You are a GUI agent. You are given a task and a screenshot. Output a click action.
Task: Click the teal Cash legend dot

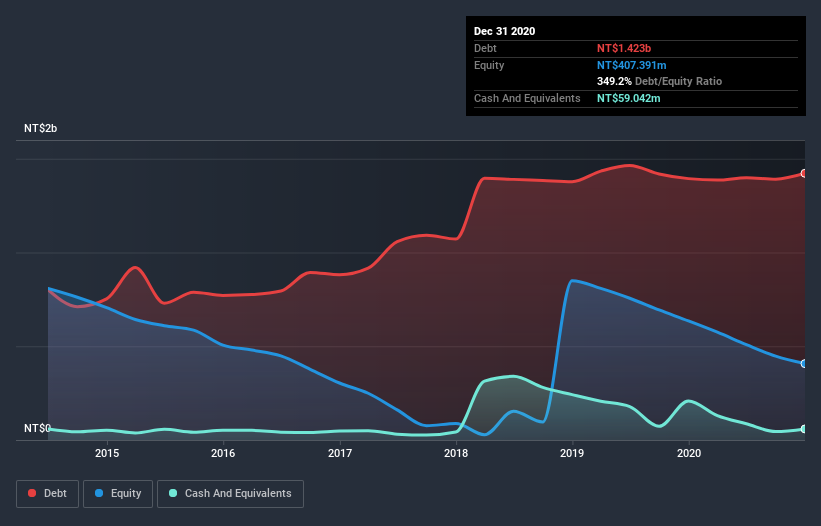pyautogui.click(x=173, y=493)
